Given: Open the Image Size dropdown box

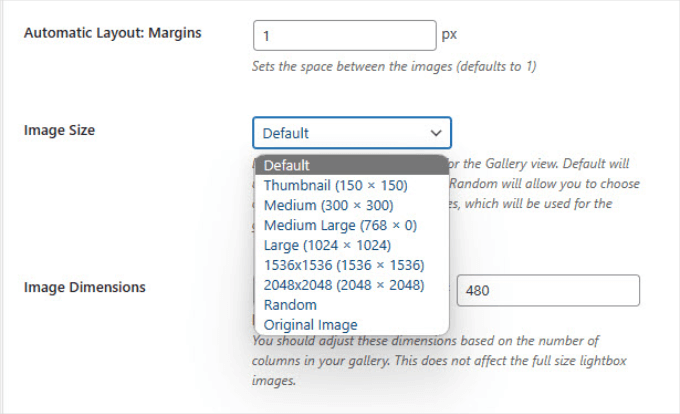Looking at the screenshot, I should pyautogui.click(x=340, y=133).
